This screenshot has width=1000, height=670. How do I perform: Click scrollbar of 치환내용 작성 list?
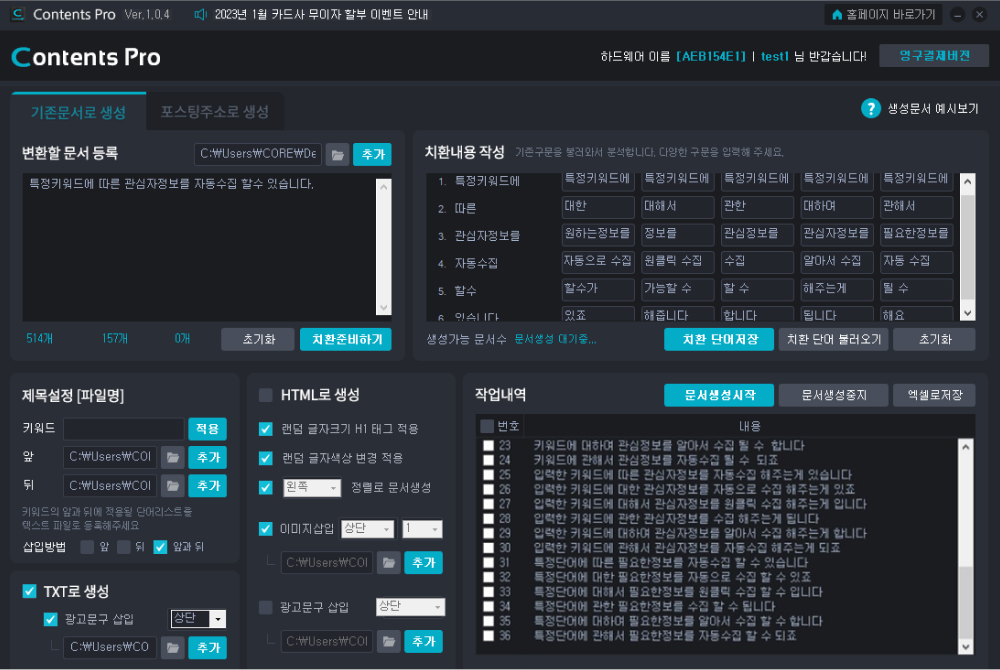click(967, 247)
